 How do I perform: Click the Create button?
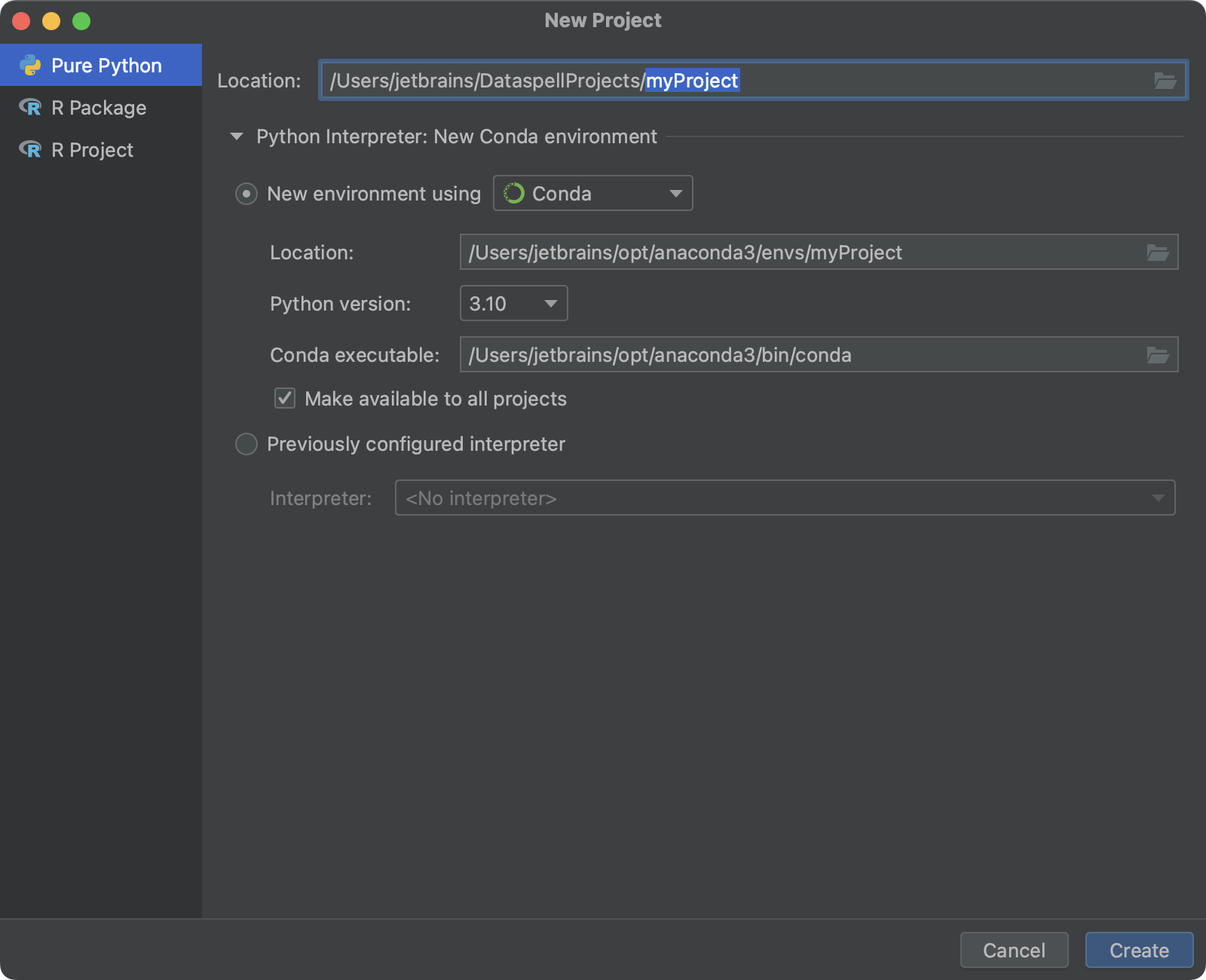coord(1138,950)
